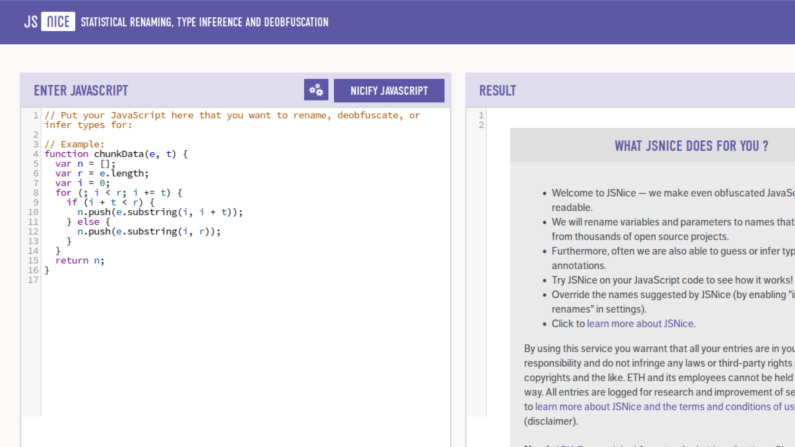Click the 'return n;' code line

coord(80,260)
